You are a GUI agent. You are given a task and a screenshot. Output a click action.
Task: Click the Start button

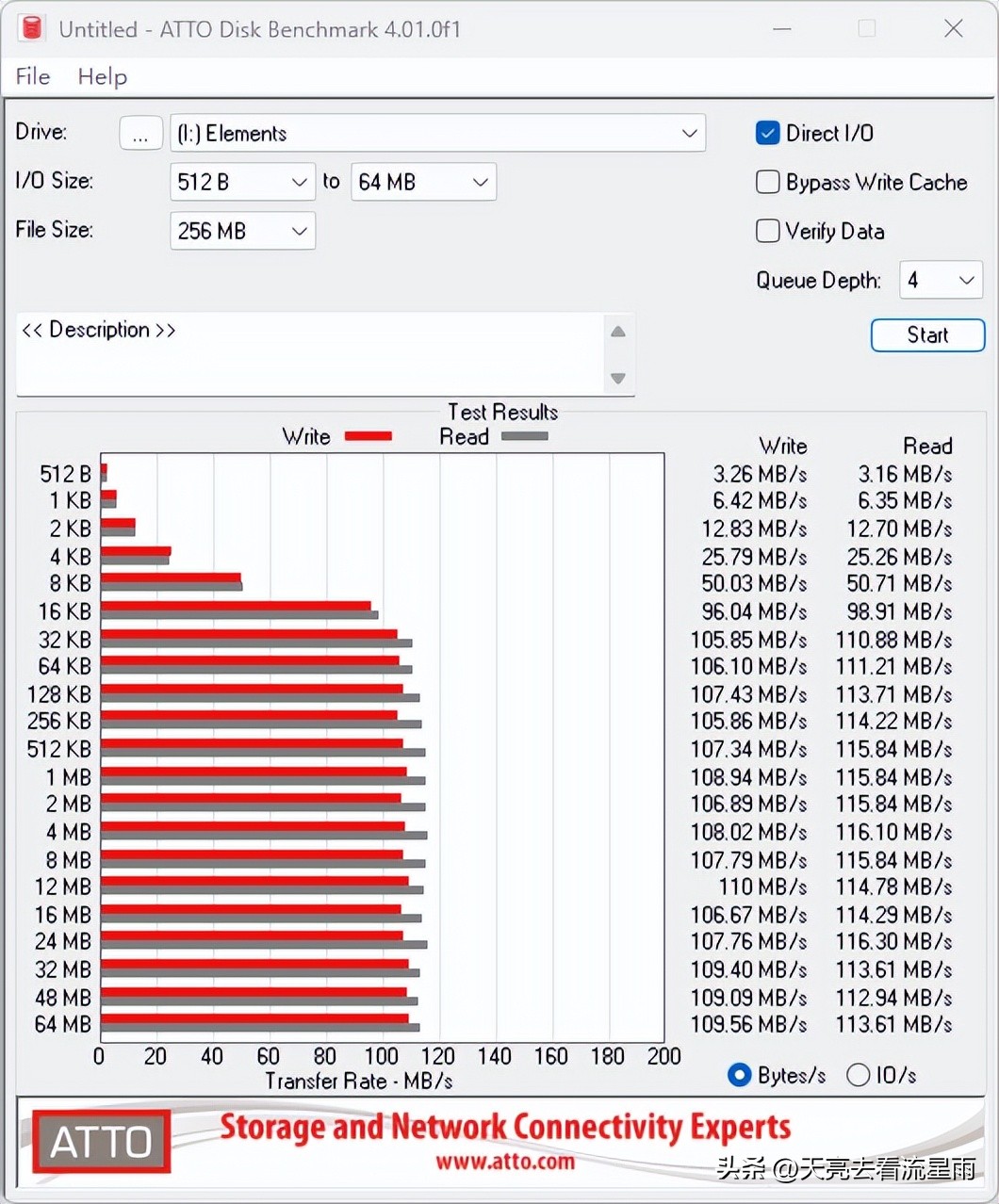[x=927, y=335]
